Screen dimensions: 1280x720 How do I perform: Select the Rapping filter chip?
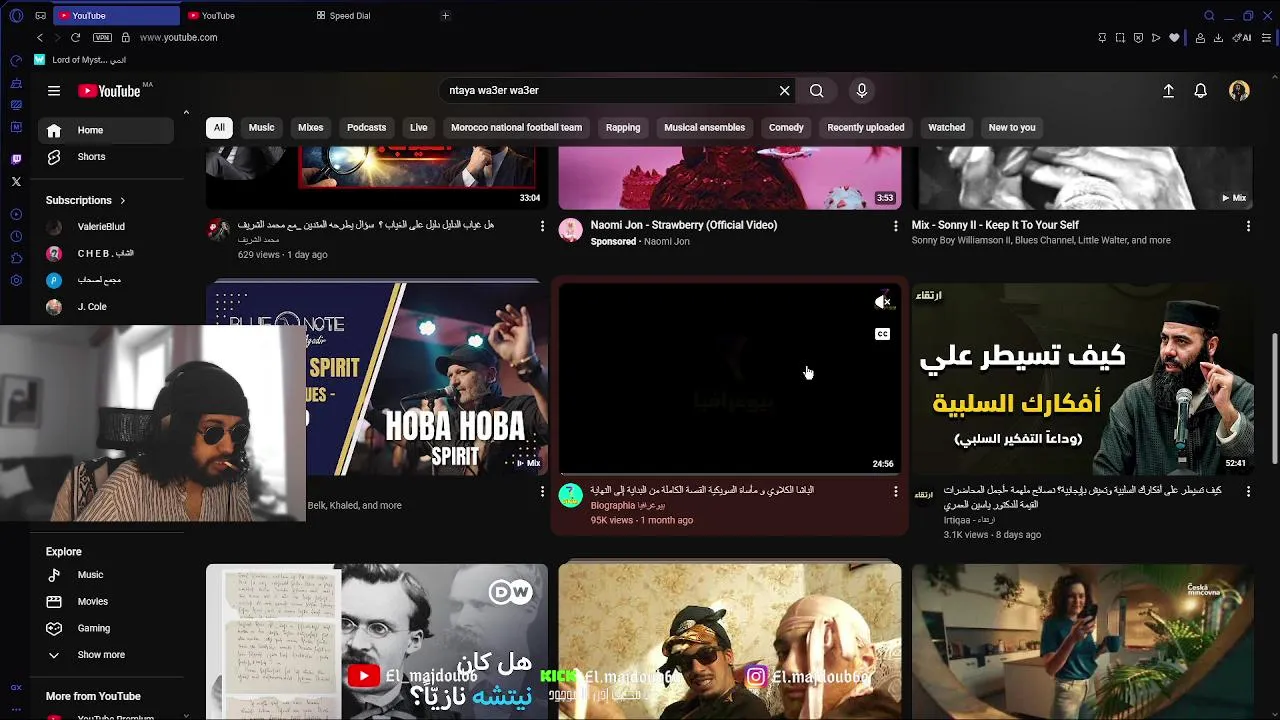tap(622, 127)
